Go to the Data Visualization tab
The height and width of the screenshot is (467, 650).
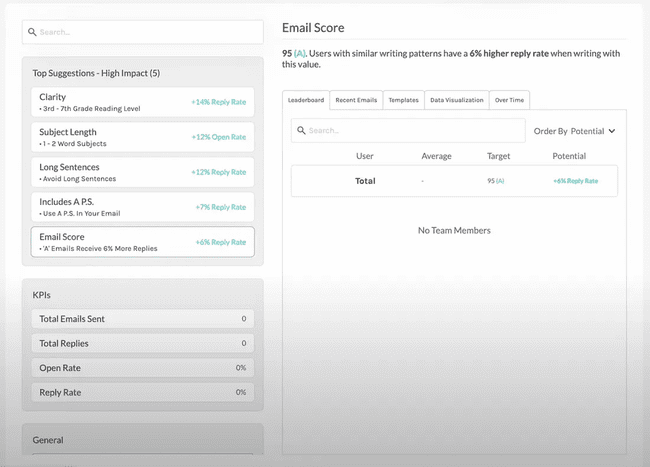pos(456,100)
